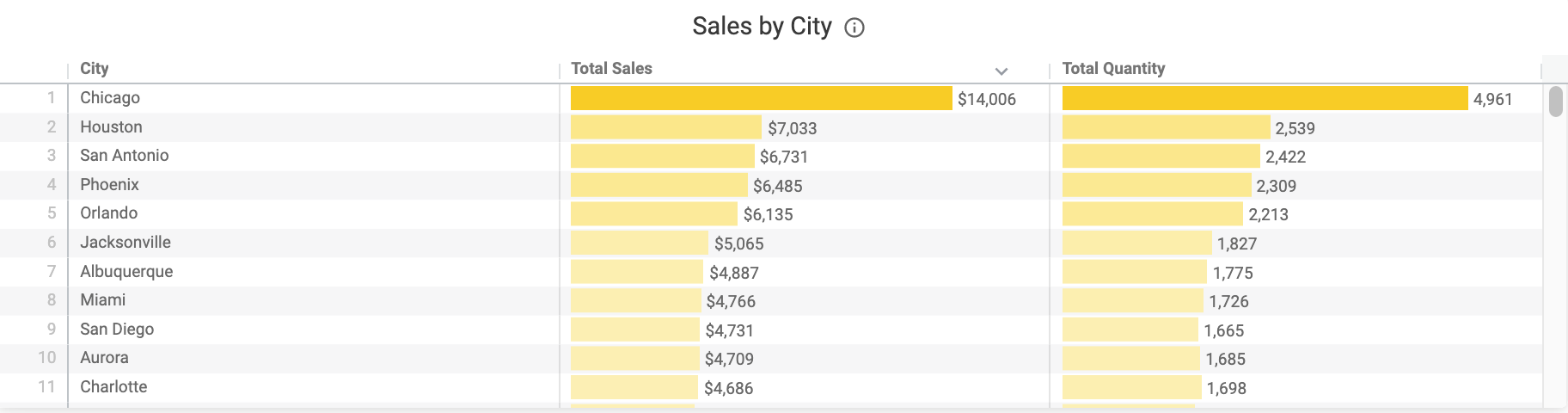Click the $6,485 sales value
This screenshot has height=413, width=1568.
pyautogui.click(x=778, y=187)
